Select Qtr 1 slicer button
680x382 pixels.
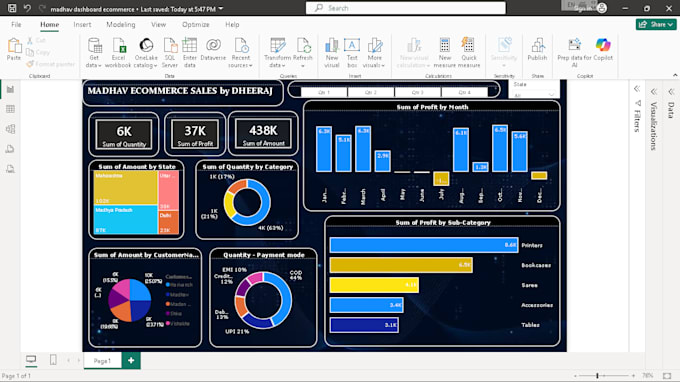pos(324,92)
